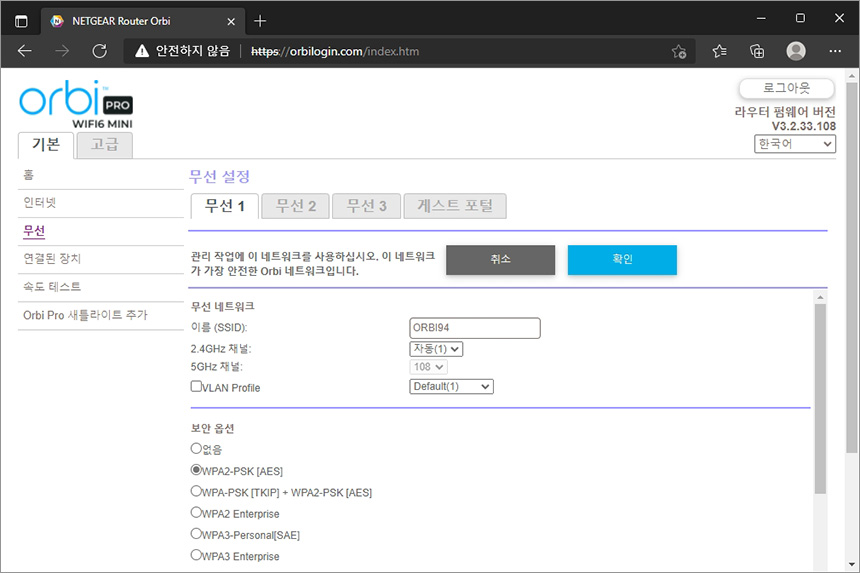The image size is (860, 573).
Task: Open the 속도 테스트 sidebar item
Action: pos(52,287)
